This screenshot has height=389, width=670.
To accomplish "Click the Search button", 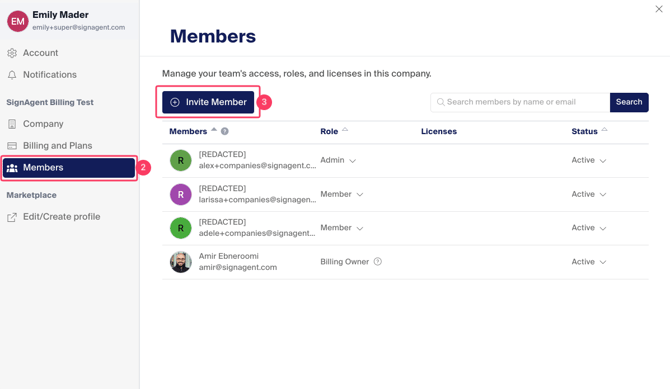I will 629,102.
